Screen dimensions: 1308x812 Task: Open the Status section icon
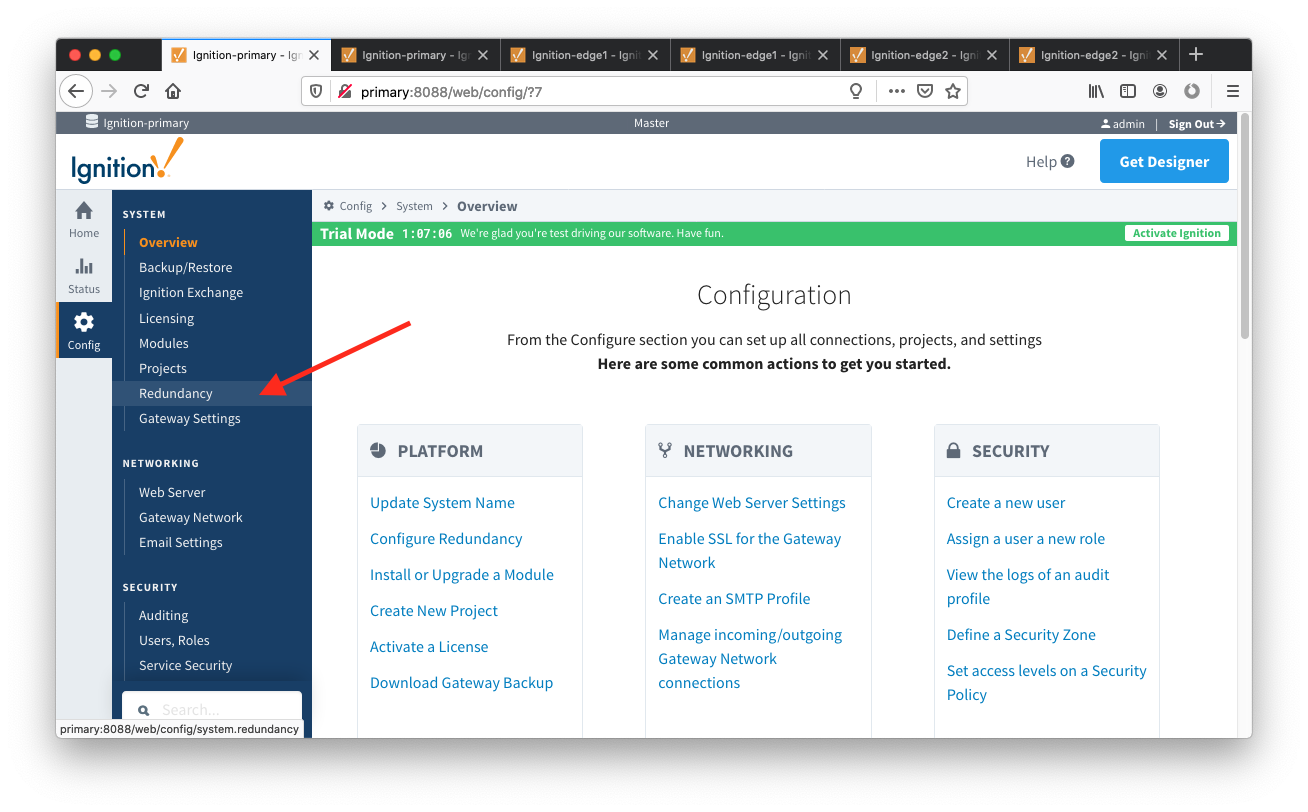[x=84, y=275]
